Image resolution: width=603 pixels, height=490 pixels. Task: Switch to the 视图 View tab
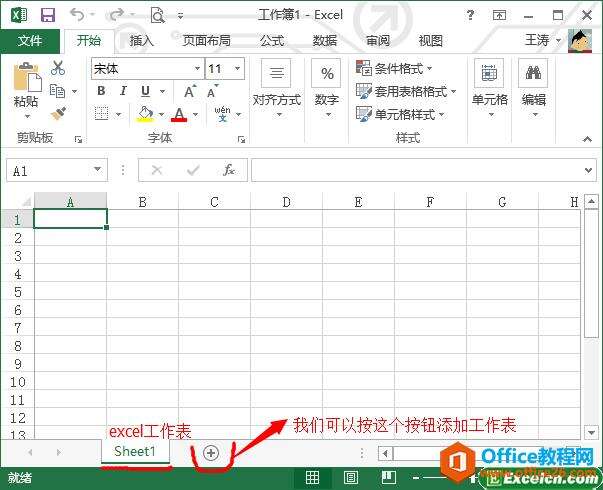430,41
